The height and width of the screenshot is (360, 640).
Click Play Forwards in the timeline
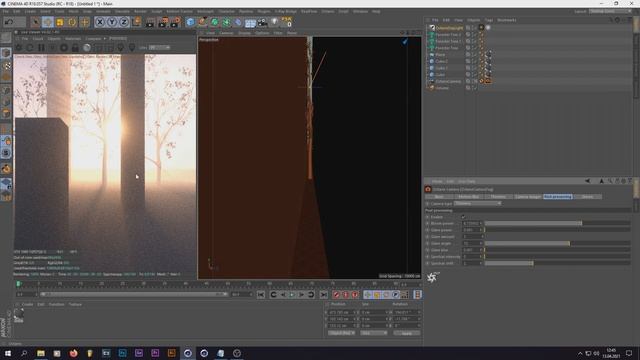pos(292,295)
